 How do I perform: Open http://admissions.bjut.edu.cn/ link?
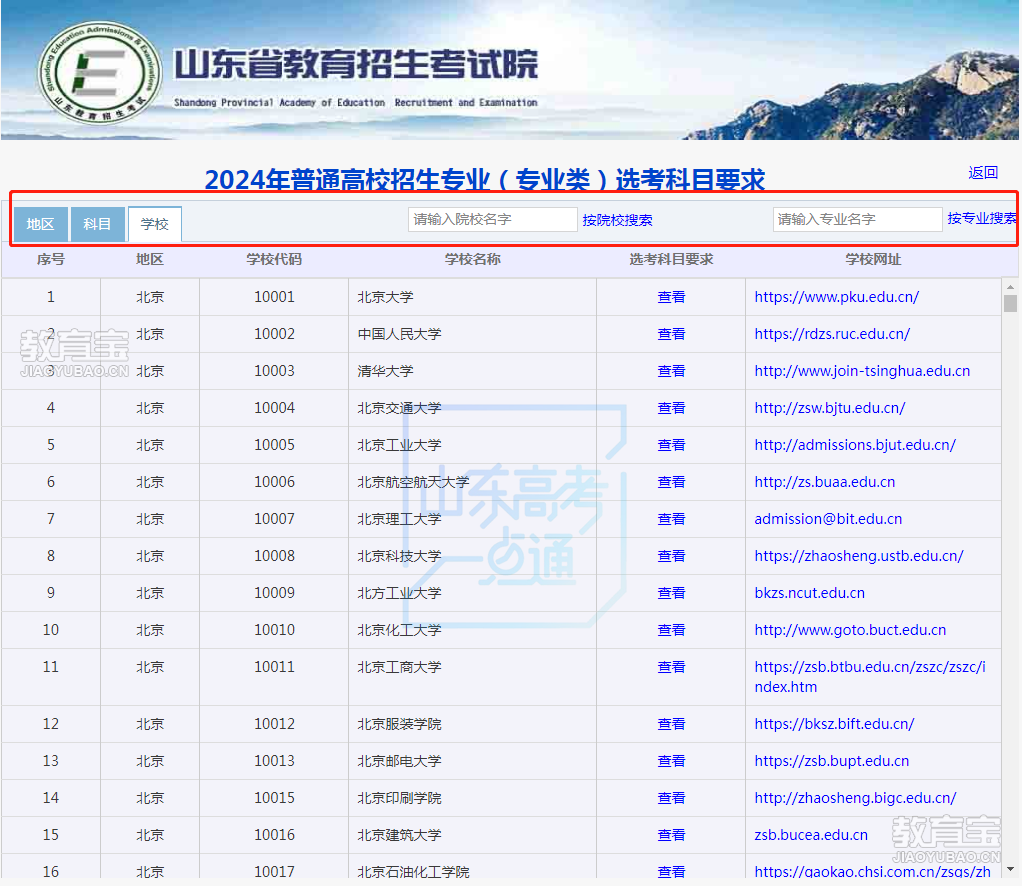tap(855, 445)
